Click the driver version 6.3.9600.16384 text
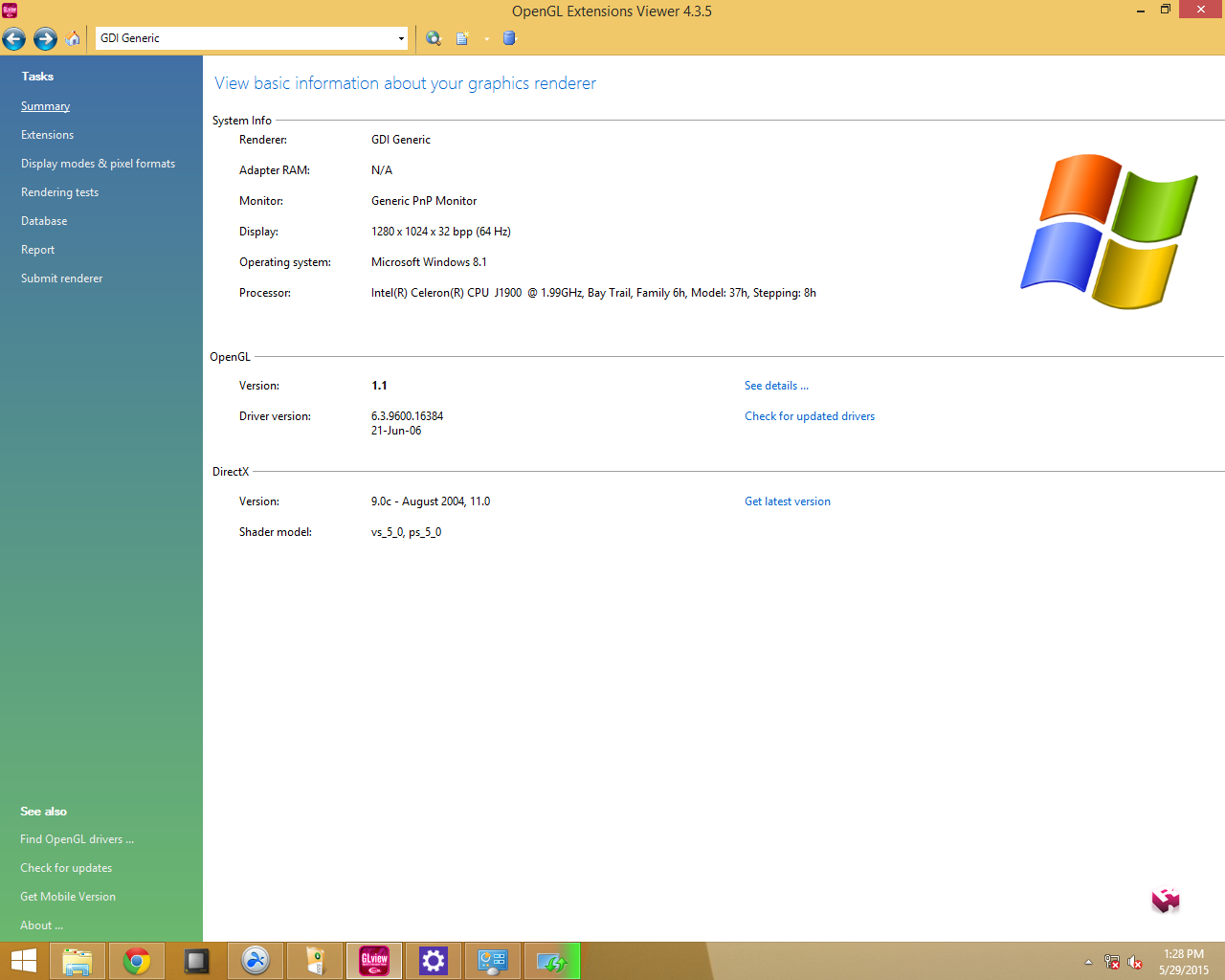 pyautogui.click(x=407, y=416)
